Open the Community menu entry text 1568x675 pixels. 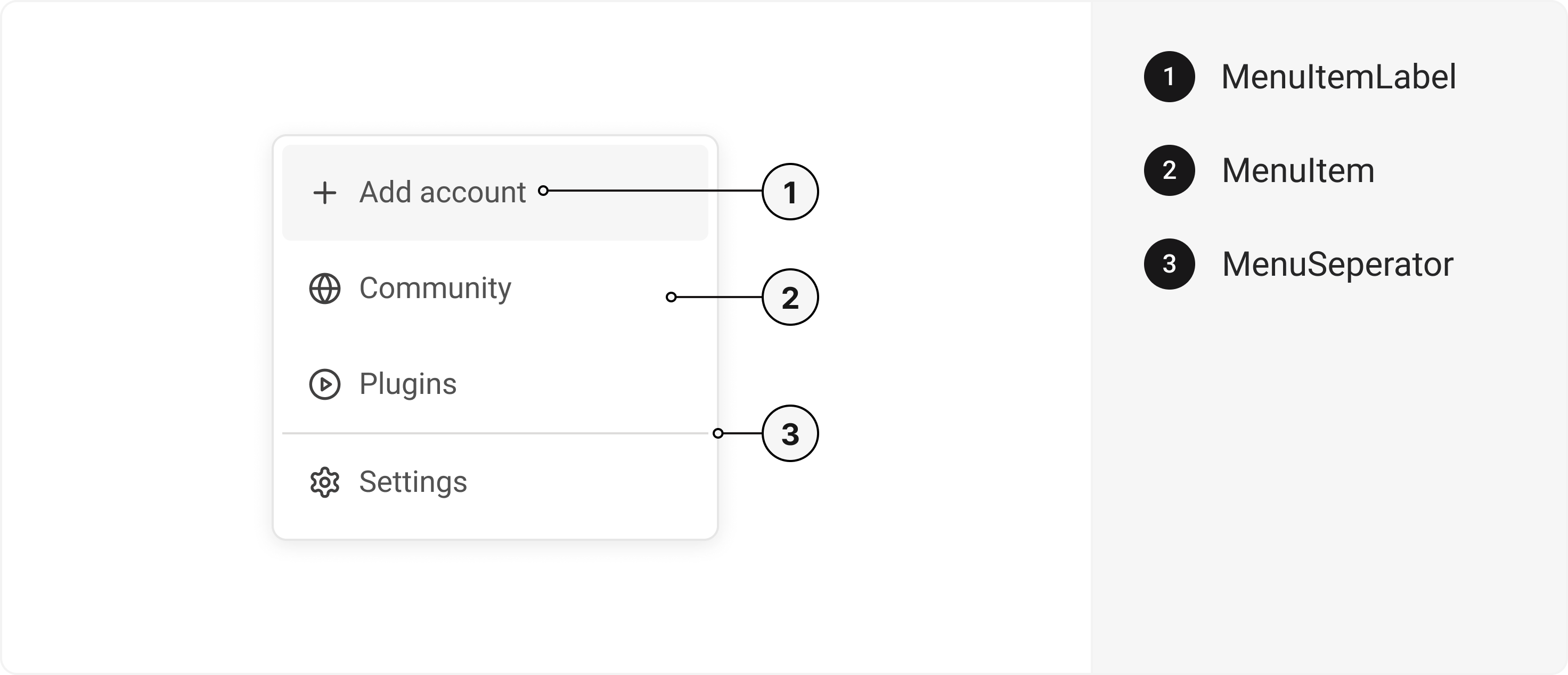435,288
